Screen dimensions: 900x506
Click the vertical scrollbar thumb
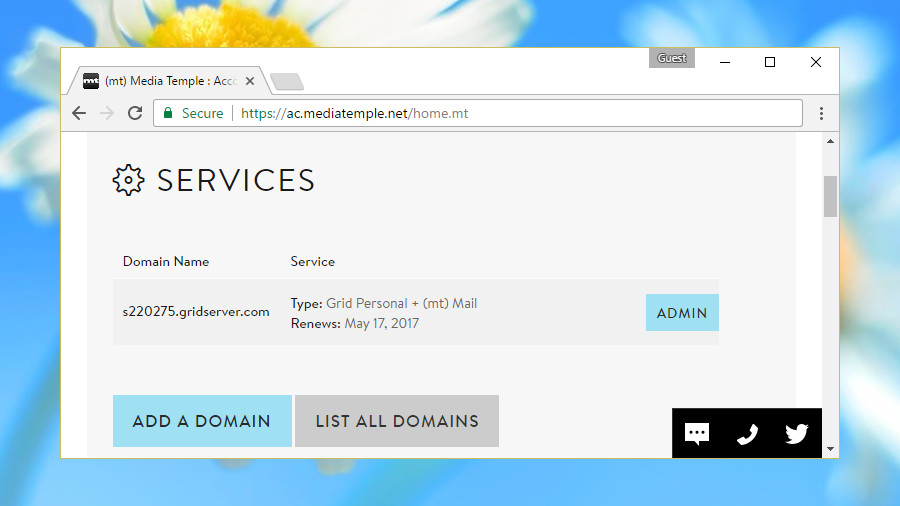click(x=830, y=197)
